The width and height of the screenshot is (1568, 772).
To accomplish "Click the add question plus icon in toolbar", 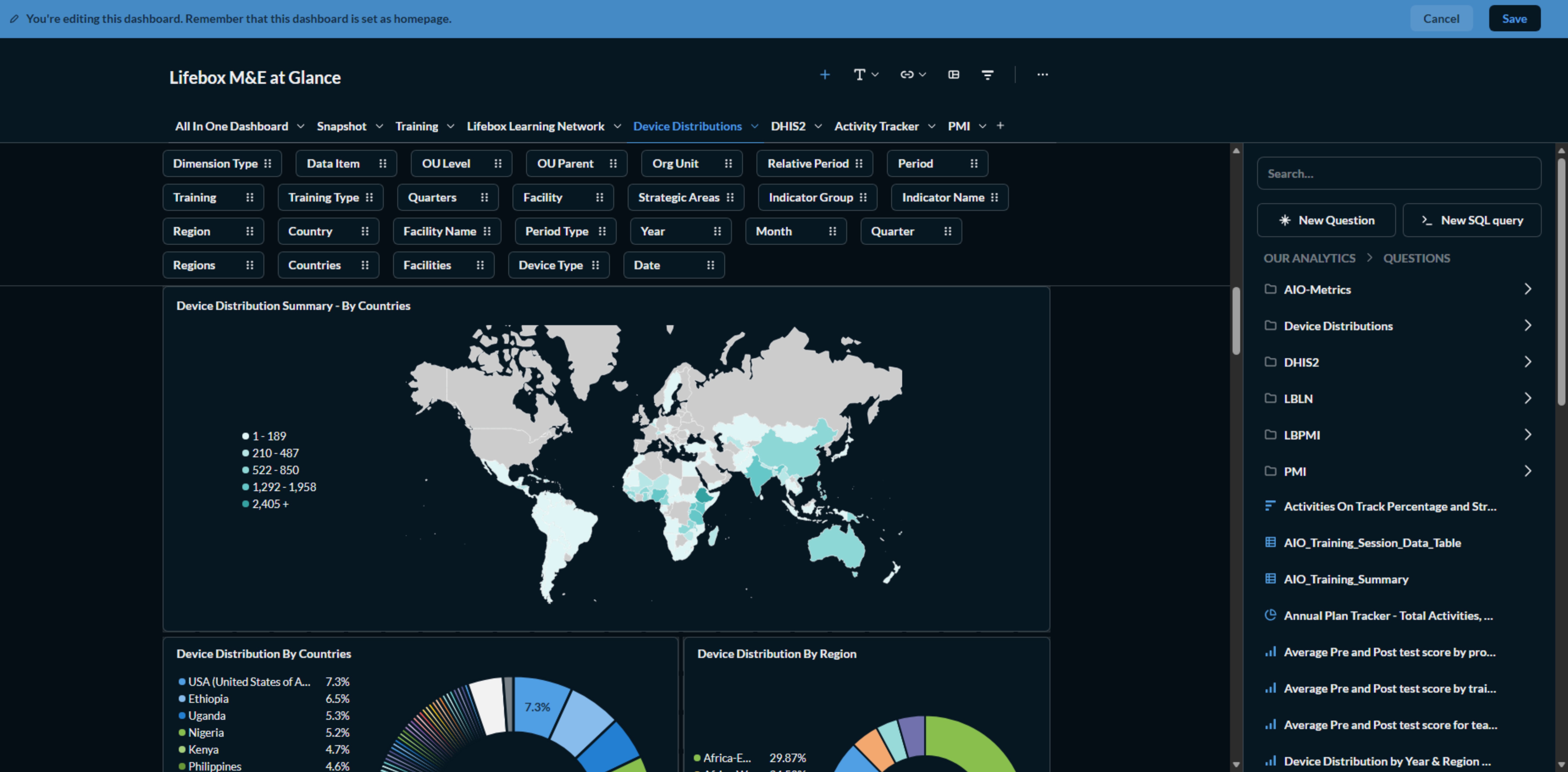I will tap(825, 74).
